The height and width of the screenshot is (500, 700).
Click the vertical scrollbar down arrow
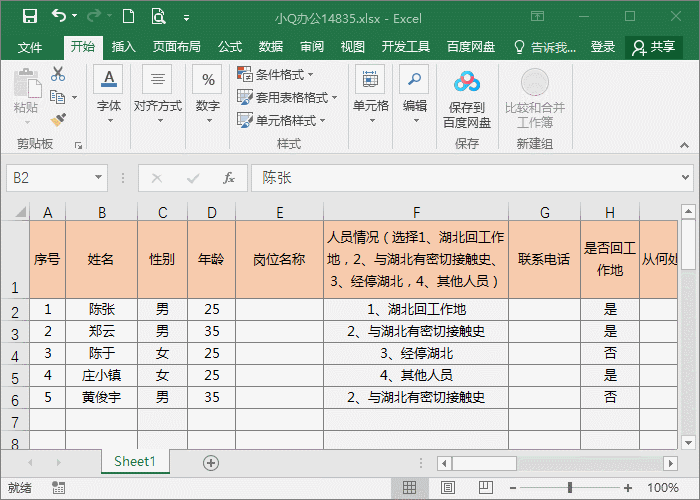pos(688,443)
